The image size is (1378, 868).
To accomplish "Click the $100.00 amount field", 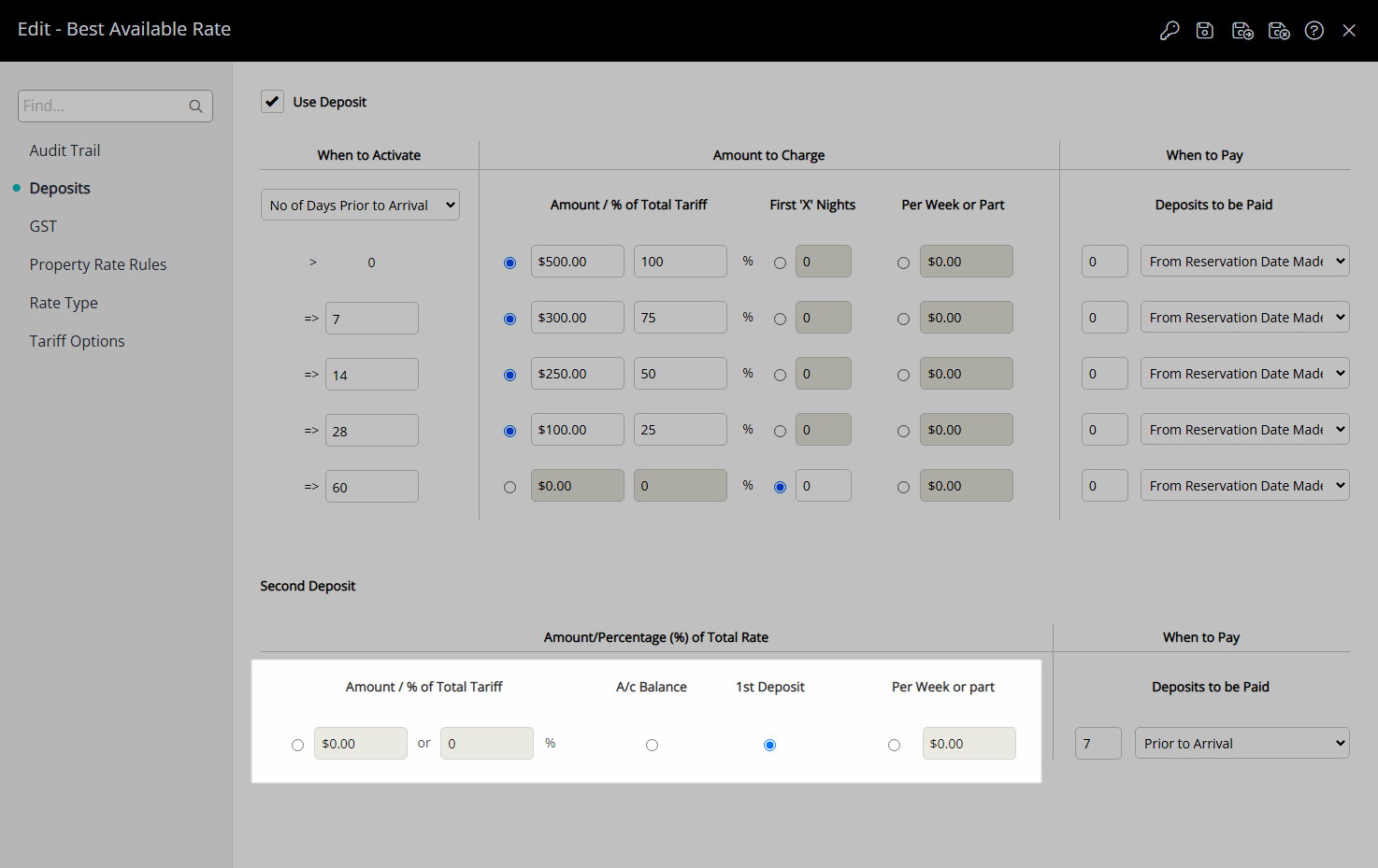I will (x=578, y=429).
